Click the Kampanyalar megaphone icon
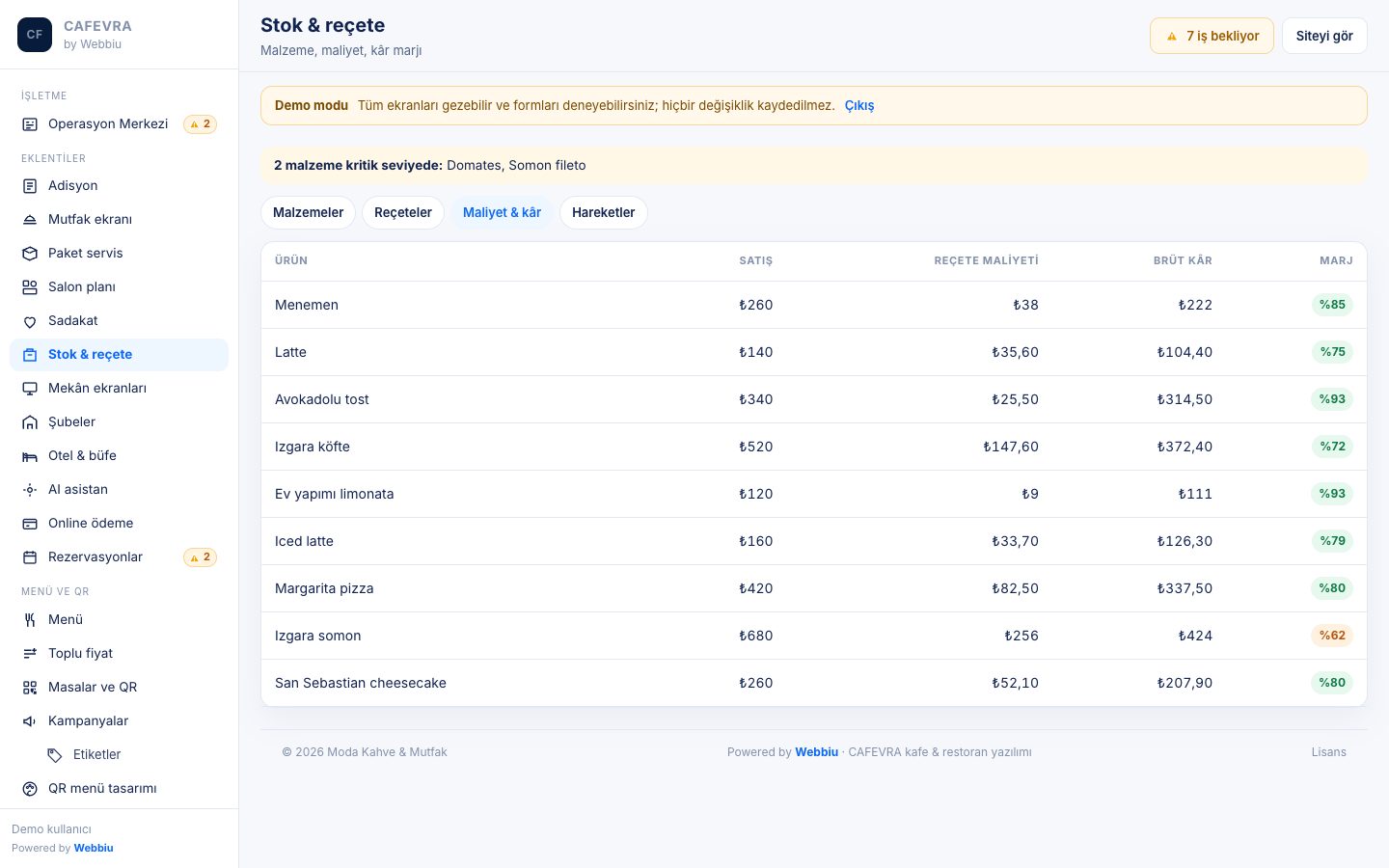This screenshot has height=868, width=1389. (x=30, y=721)
